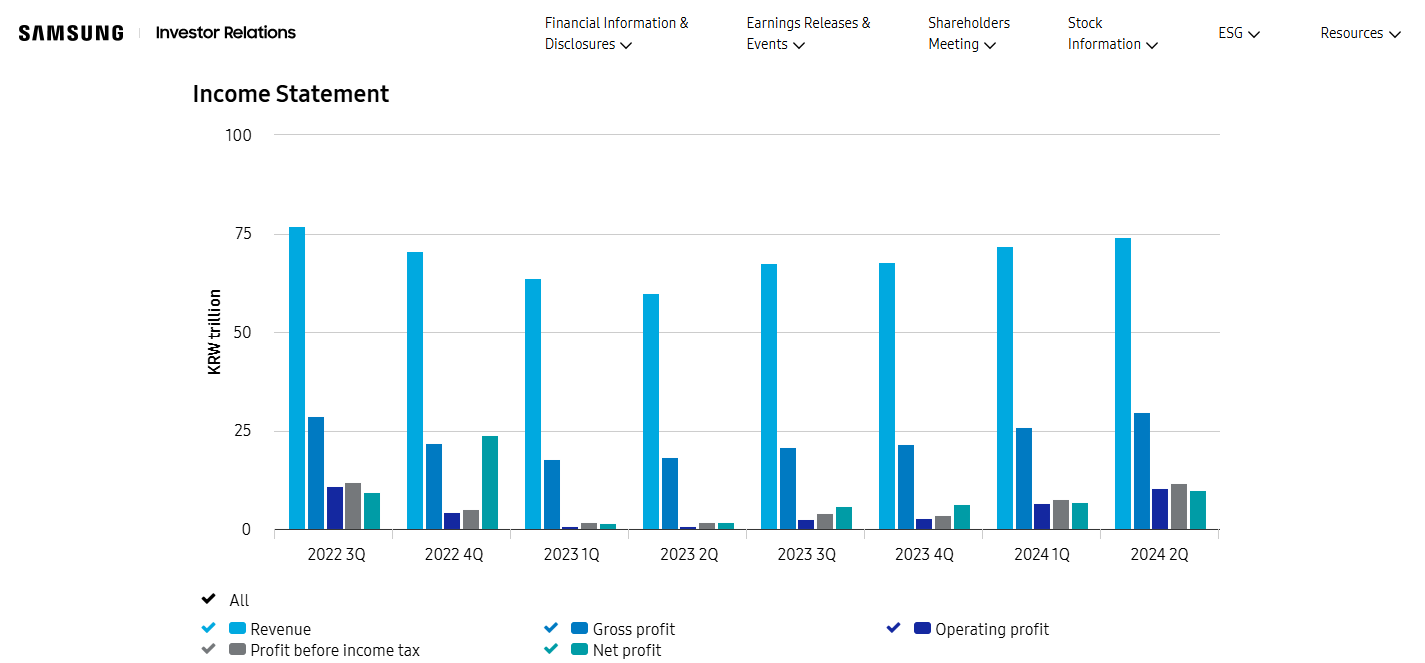Open the Stock Information menu
1425x663 pixels.
[x=1111, y=33]
